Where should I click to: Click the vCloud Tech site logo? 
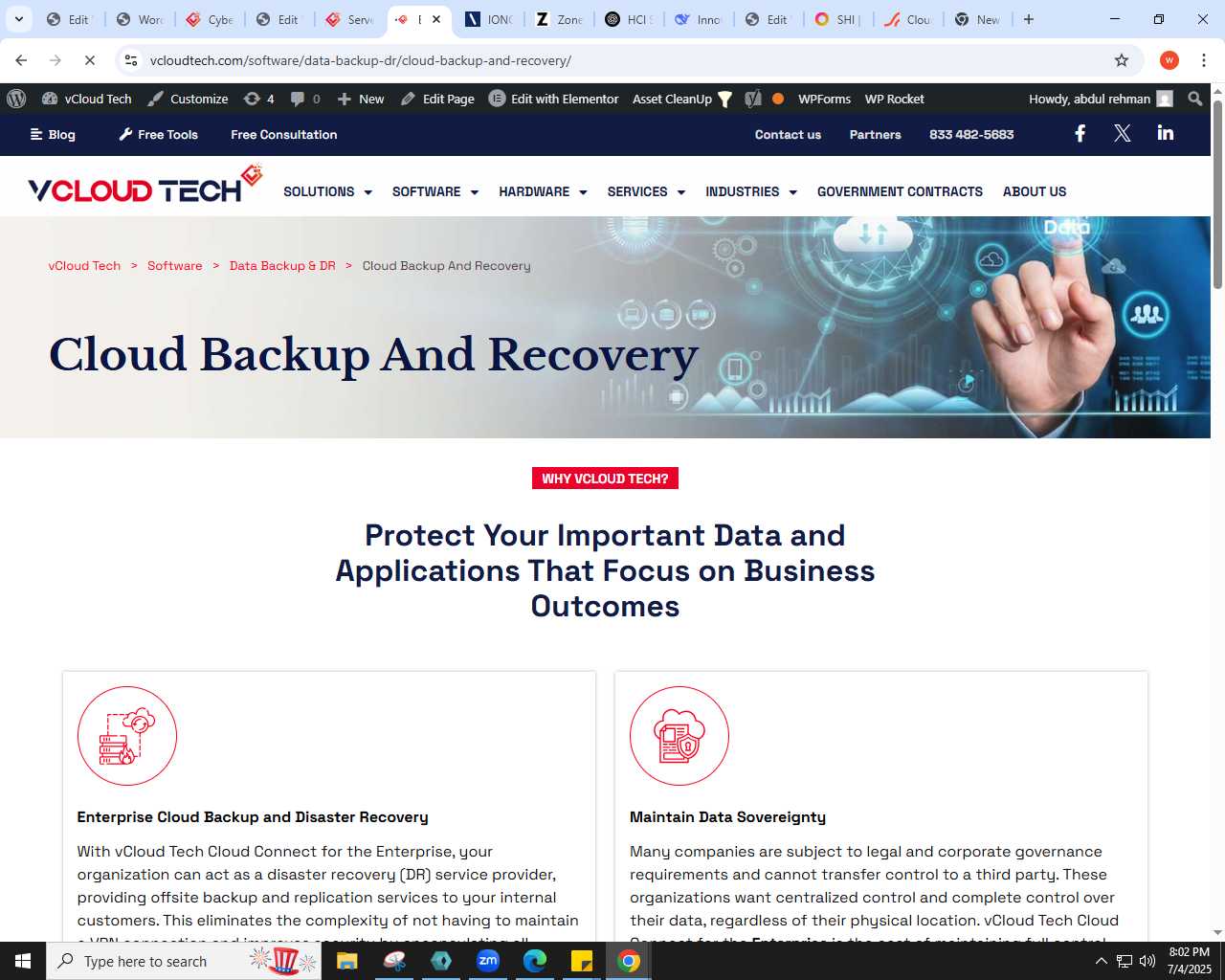coord(145,186)
